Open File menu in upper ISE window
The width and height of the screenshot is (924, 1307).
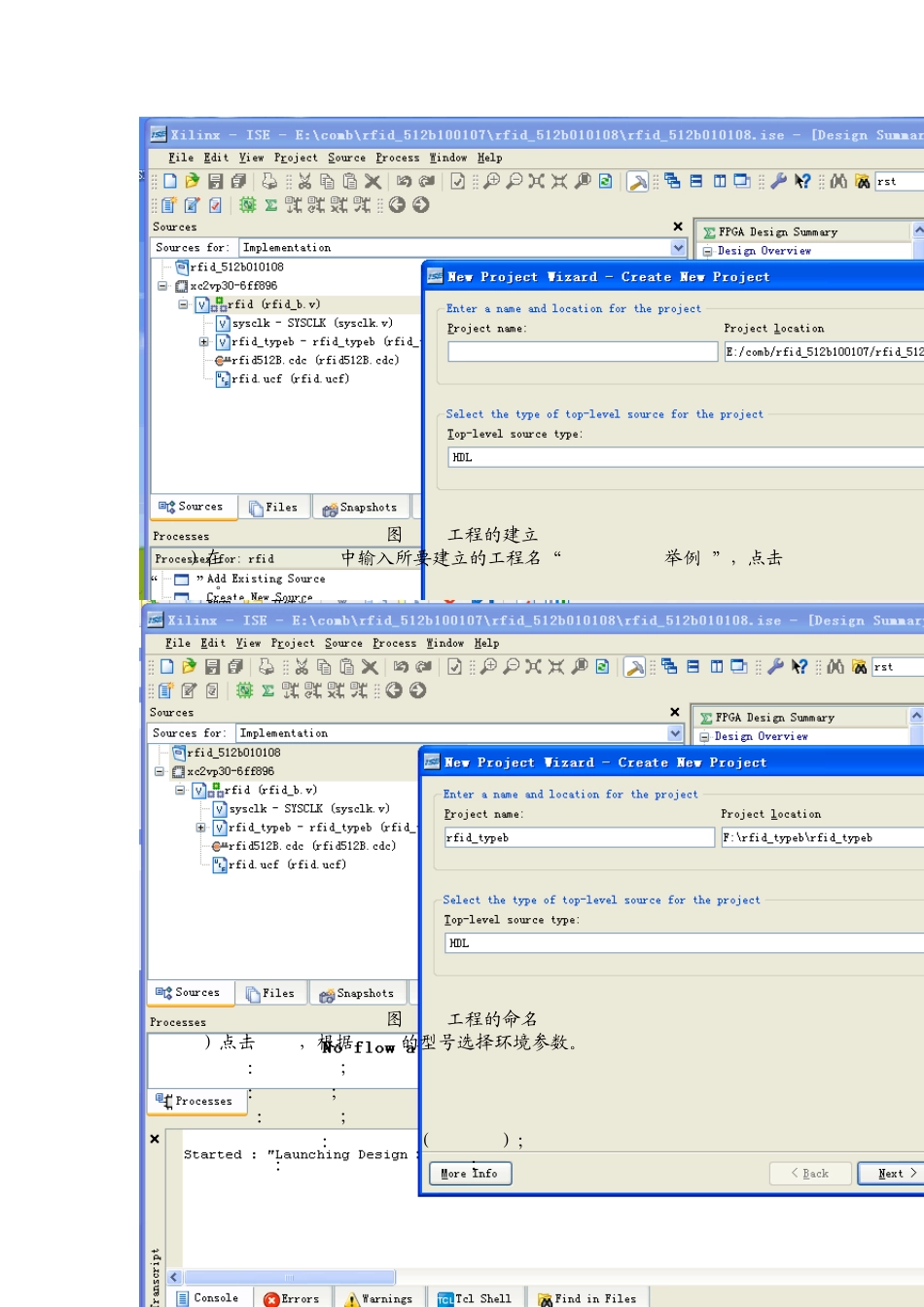point(181,158)
